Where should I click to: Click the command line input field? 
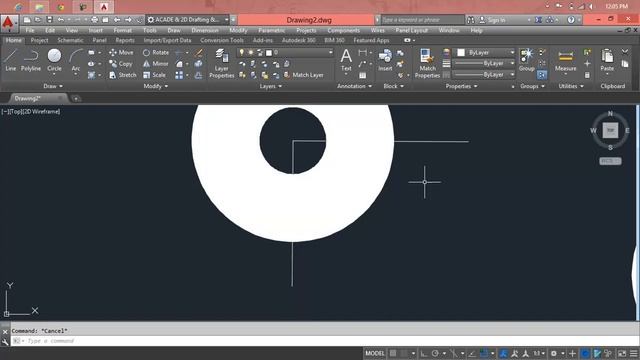click(325, 340)
